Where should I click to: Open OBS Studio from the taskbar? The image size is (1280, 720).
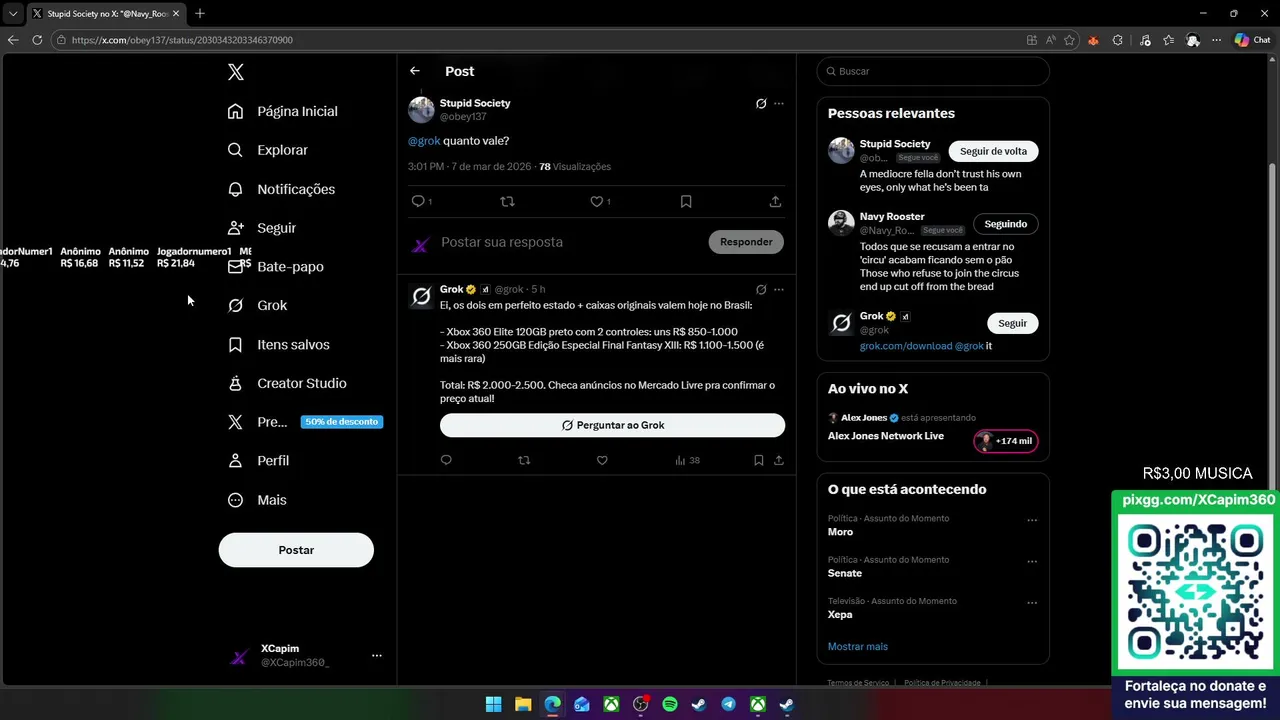tap(640, 704)
